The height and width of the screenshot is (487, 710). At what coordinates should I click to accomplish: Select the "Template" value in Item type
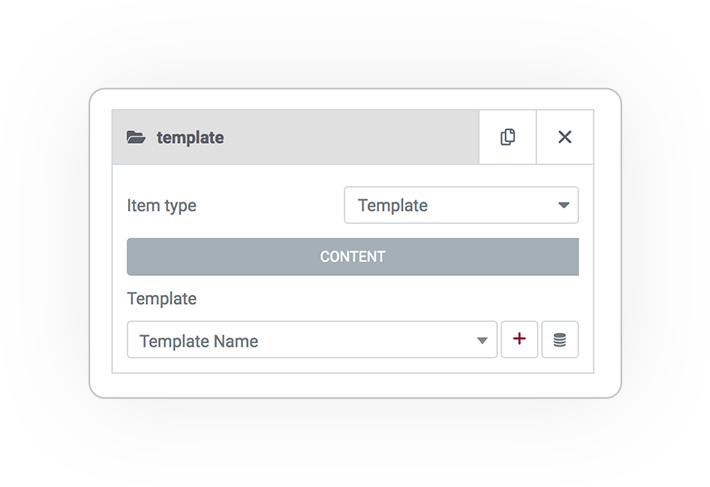pos(393,206)
